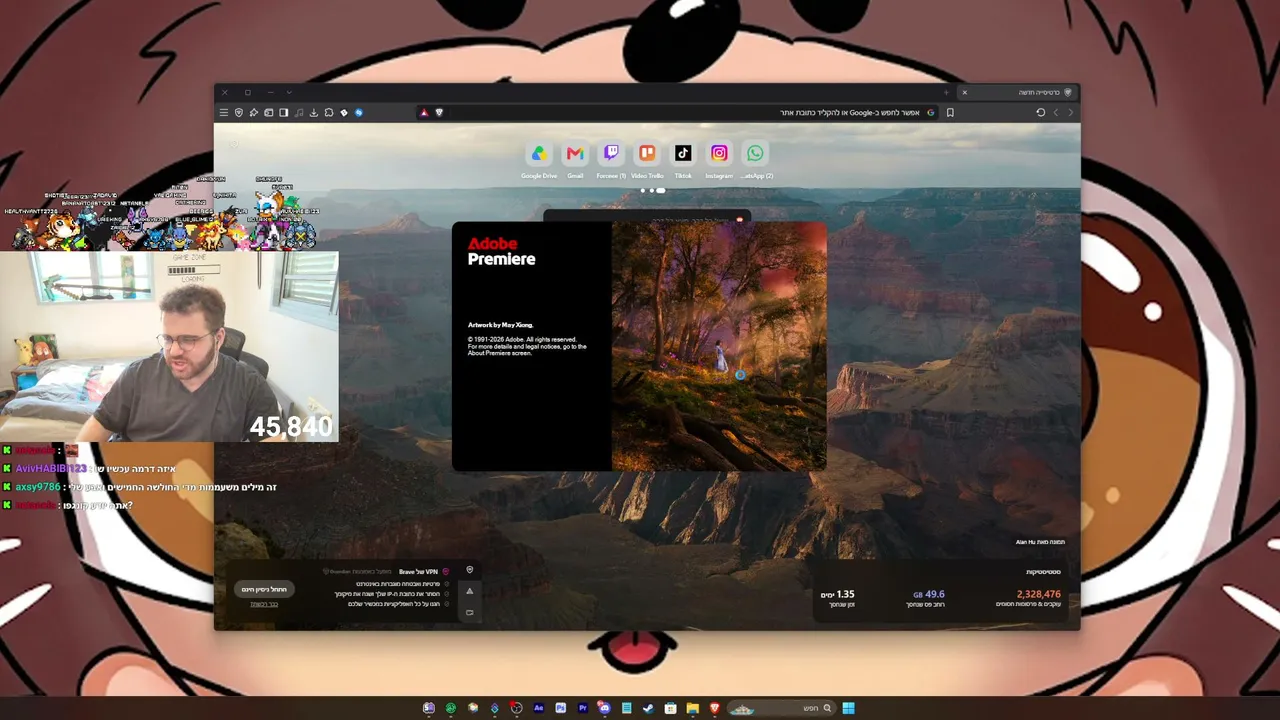
Task: Open Brave browser from the taskbar
Action: 714,708
